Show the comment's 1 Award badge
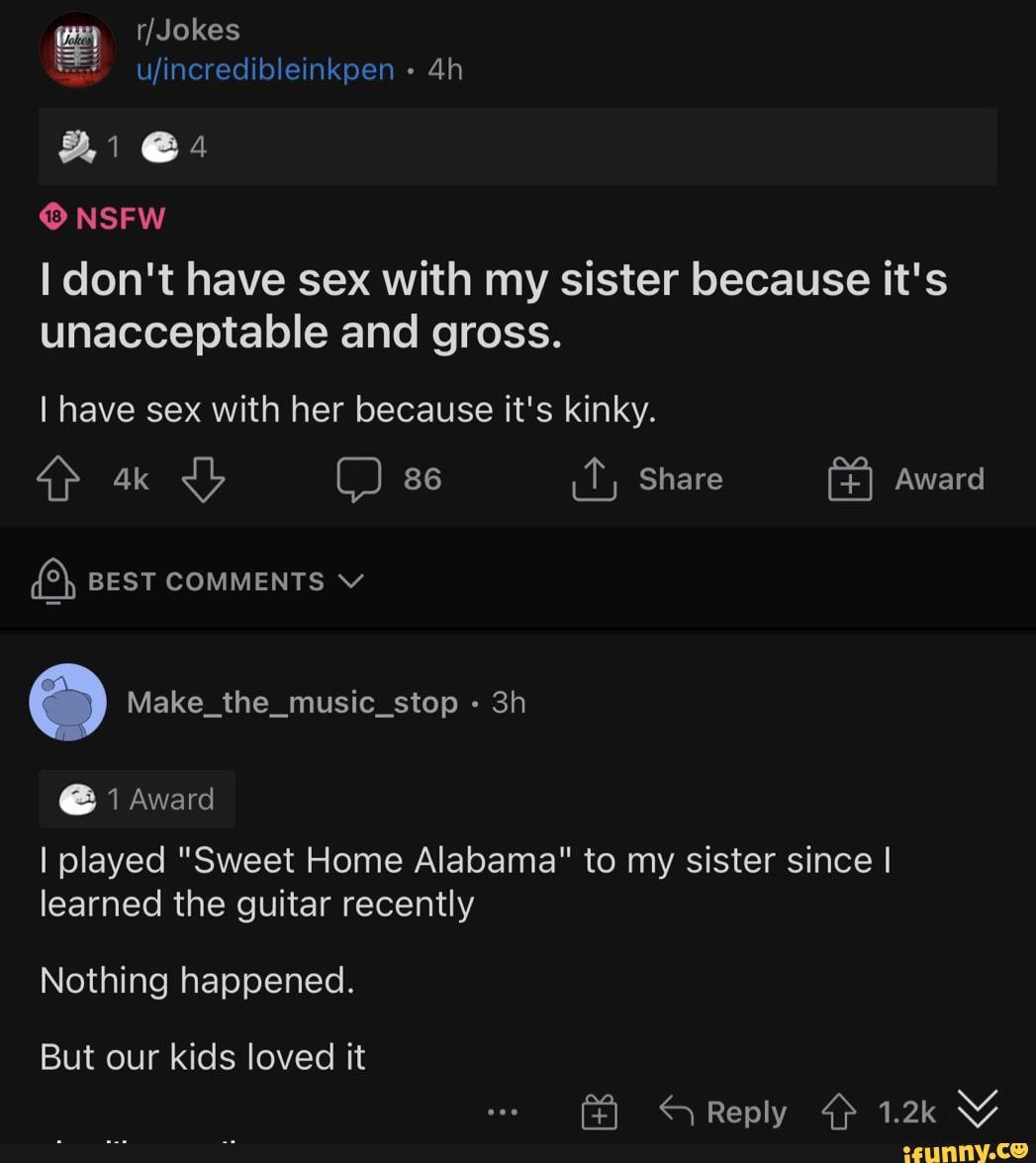Image resolution: width=1036 pixels, height=1163 pixels. [x=138, y=799]
